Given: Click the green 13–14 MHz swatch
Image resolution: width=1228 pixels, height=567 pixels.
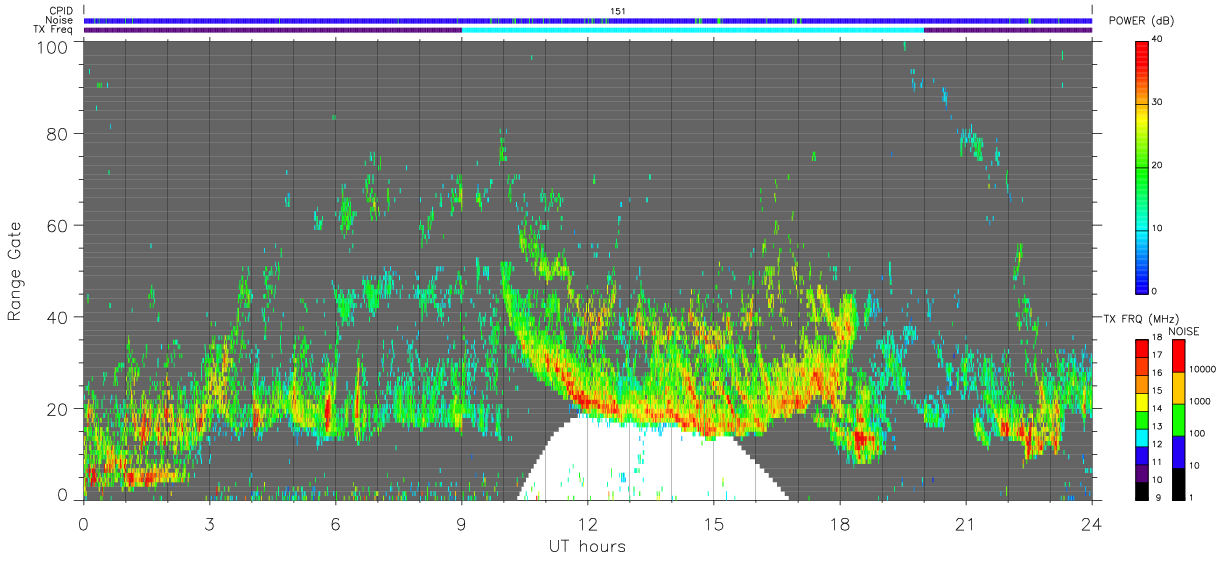Looking at the screenshot, I should [x=1141, y=420].
